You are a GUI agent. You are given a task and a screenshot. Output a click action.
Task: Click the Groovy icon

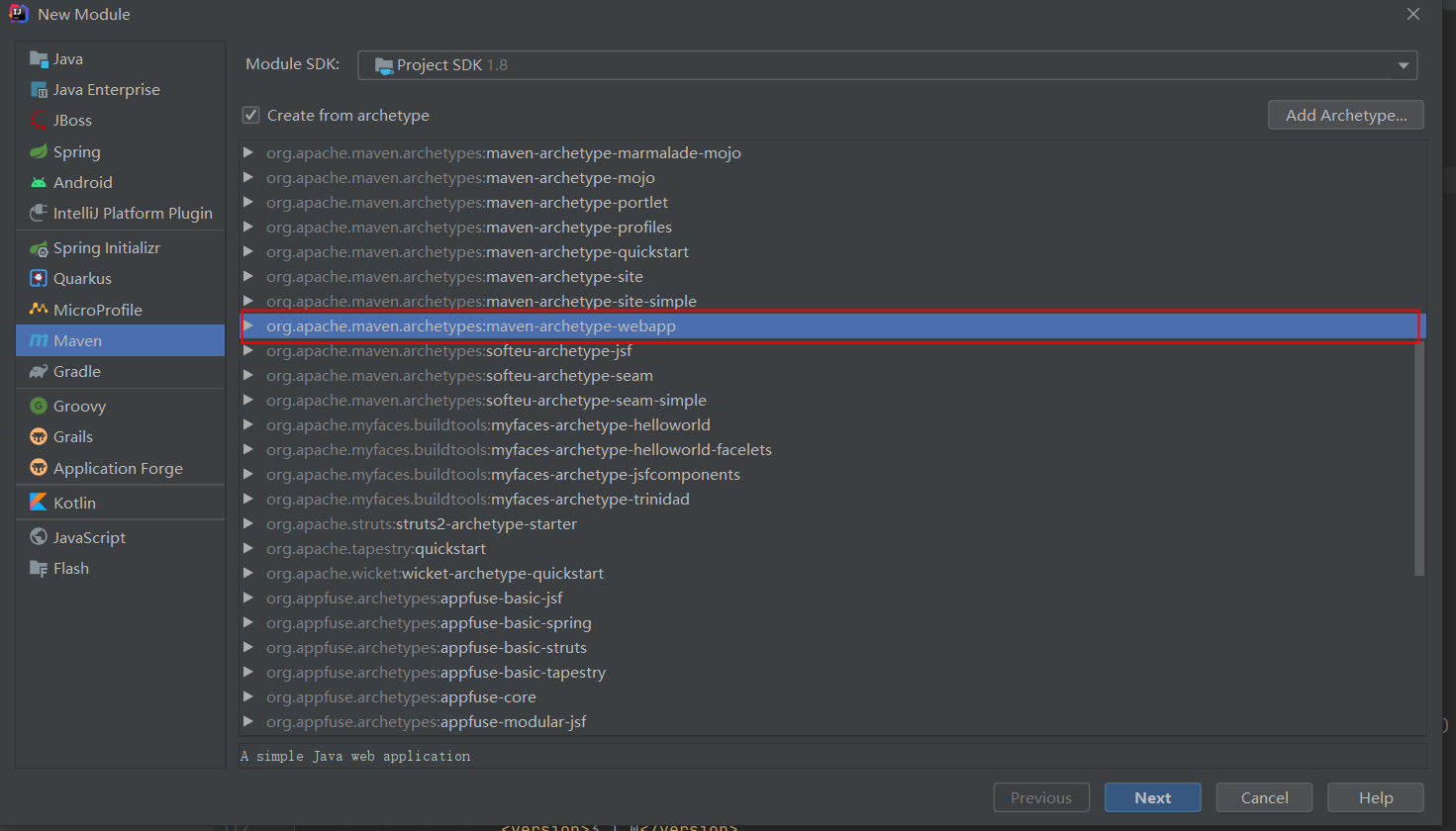pyautogui.click(x=39, y=406)
